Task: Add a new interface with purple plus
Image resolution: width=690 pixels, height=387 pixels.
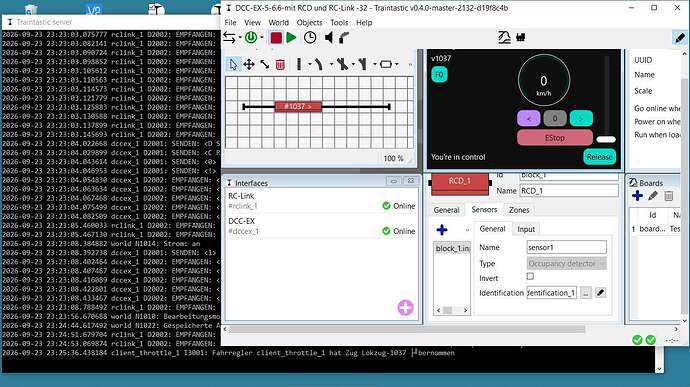Action: point(405,308)
